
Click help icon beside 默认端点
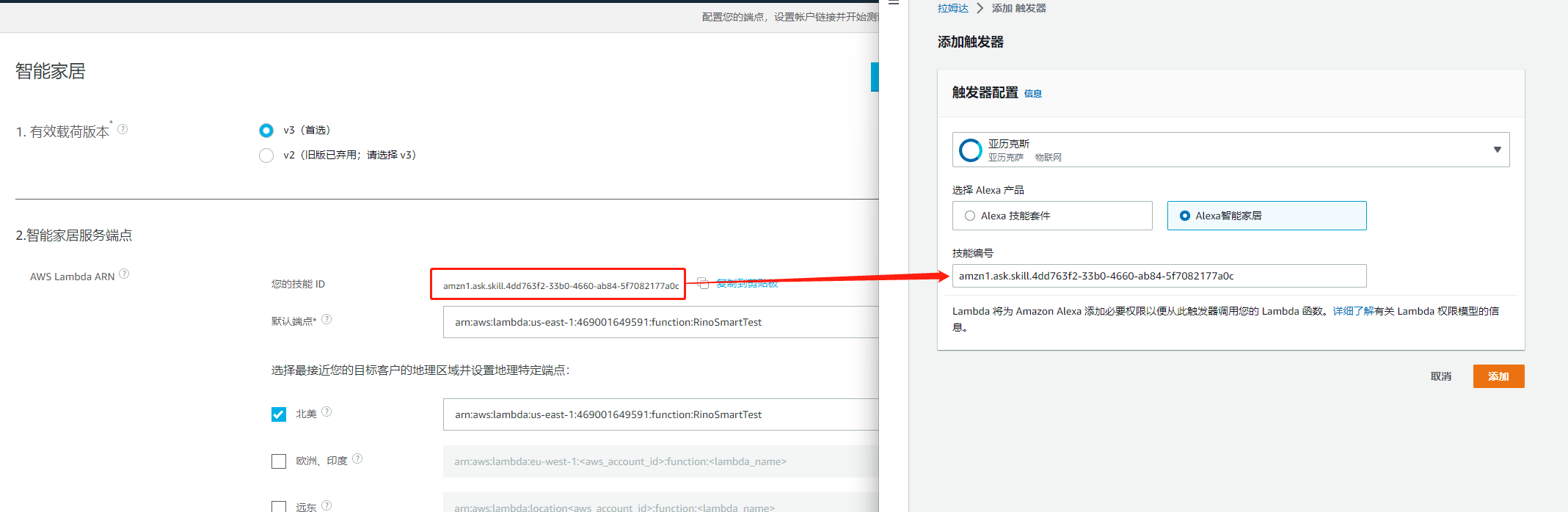point(327,319)
